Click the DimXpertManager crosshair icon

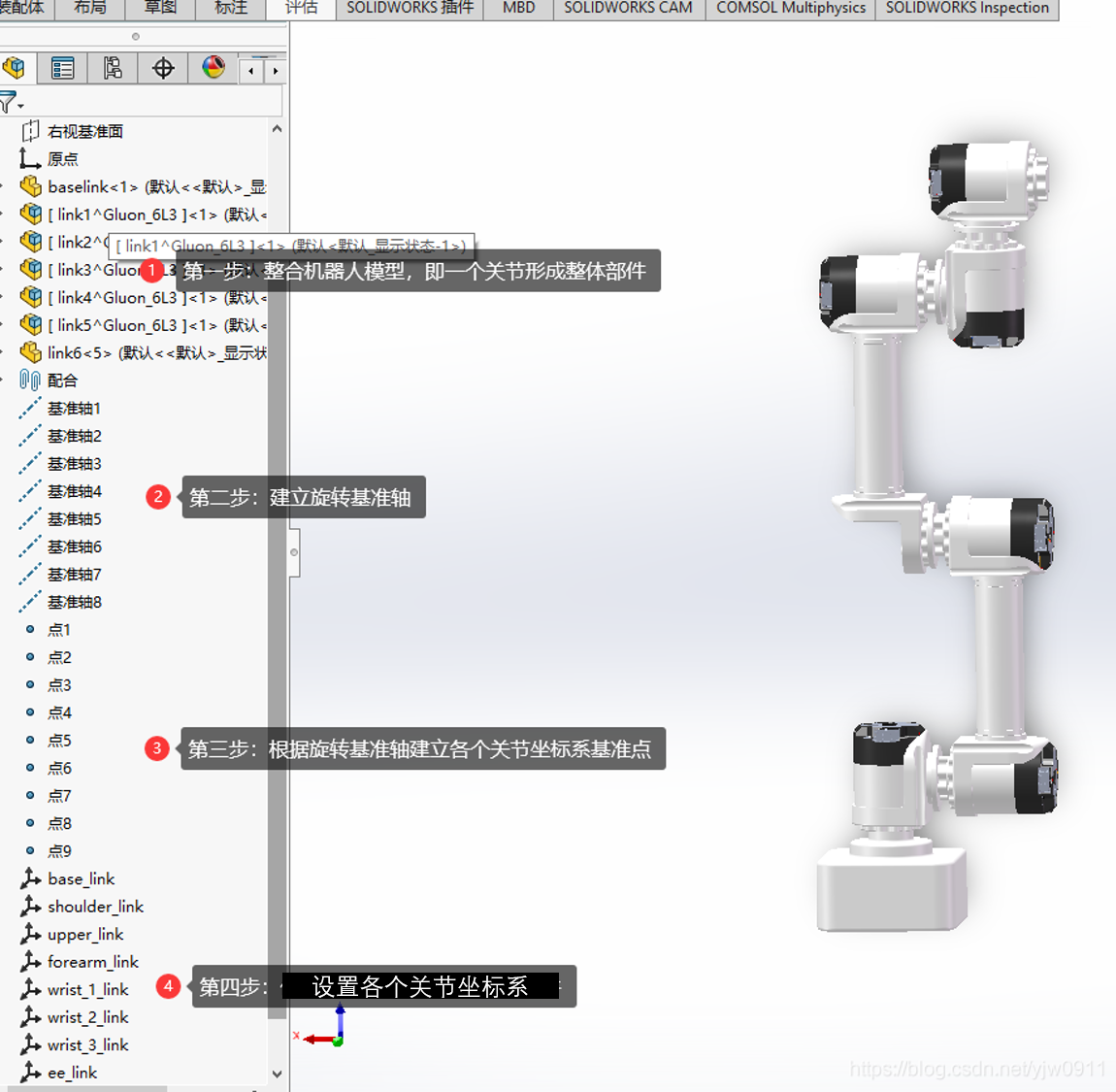point(162,68)
